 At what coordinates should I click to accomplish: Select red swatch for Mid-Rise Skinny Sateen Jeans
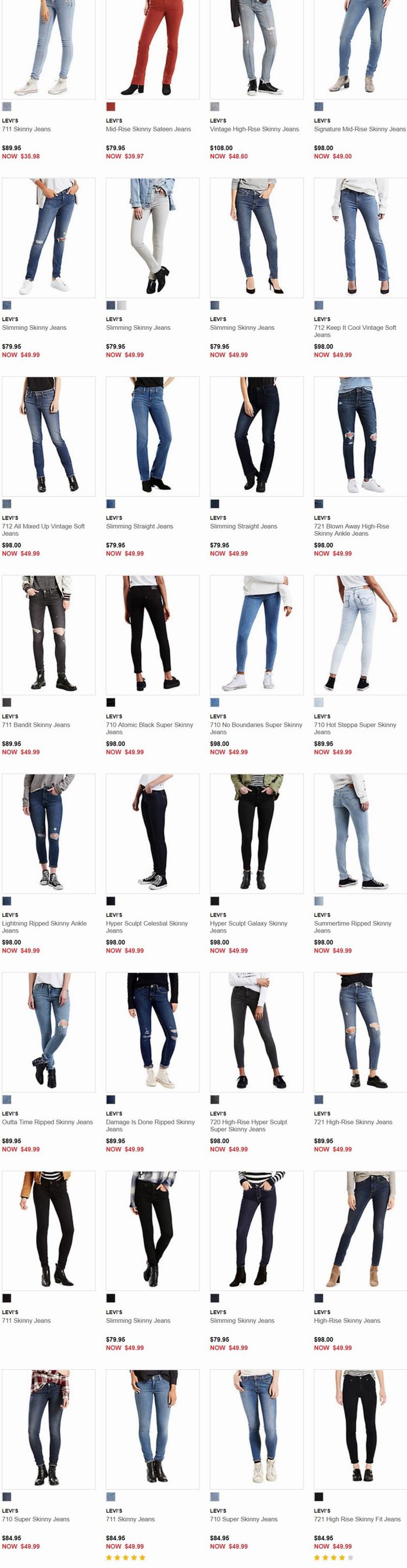(110, 106)
